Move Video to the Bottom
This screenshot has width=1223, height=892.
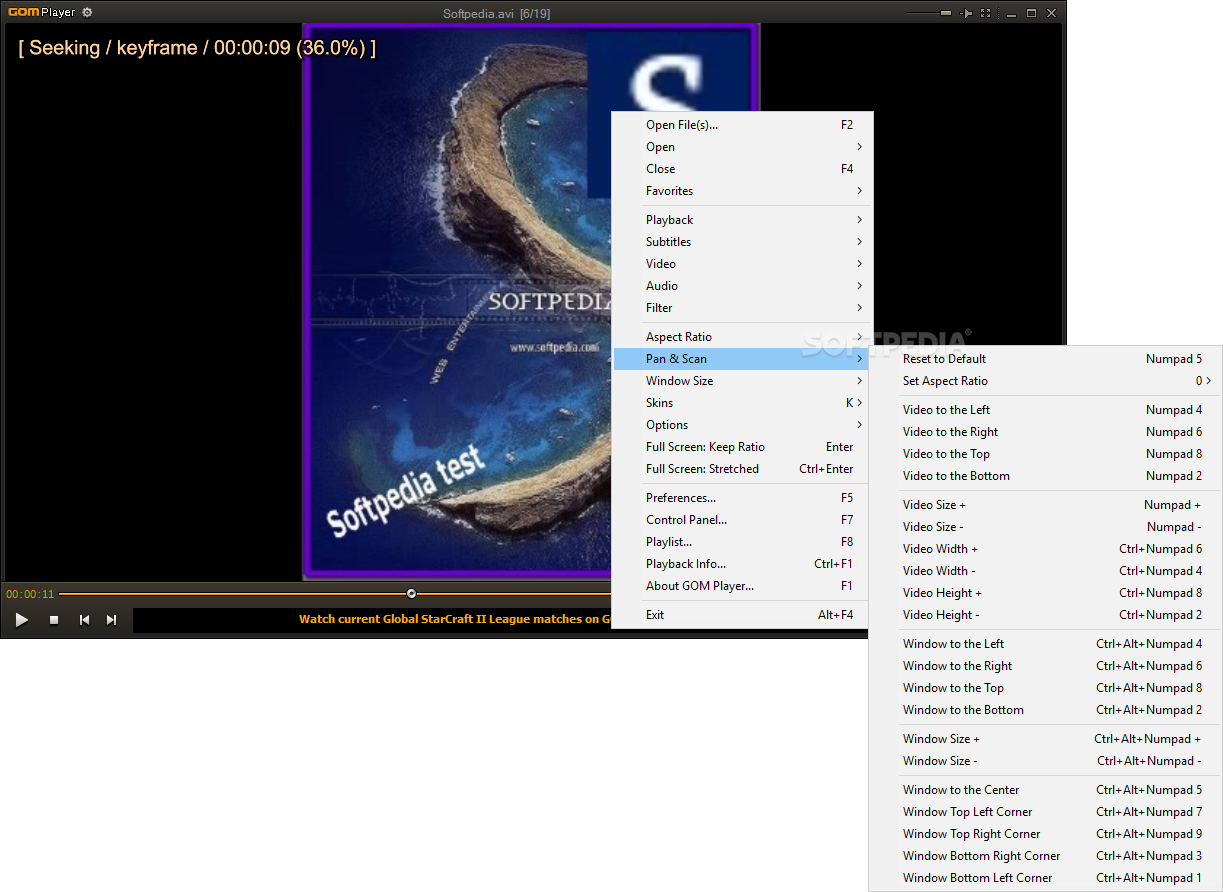(x=1046, y=476)
